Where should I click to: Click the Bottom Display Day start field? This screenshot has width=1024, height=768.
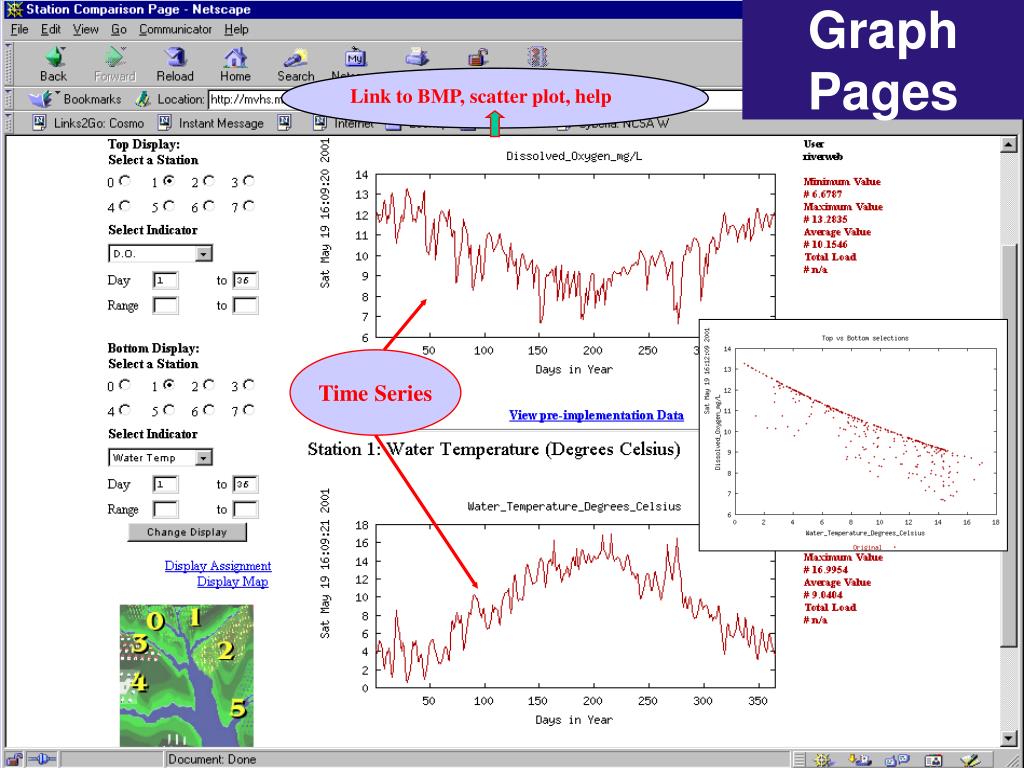(165, 485)
